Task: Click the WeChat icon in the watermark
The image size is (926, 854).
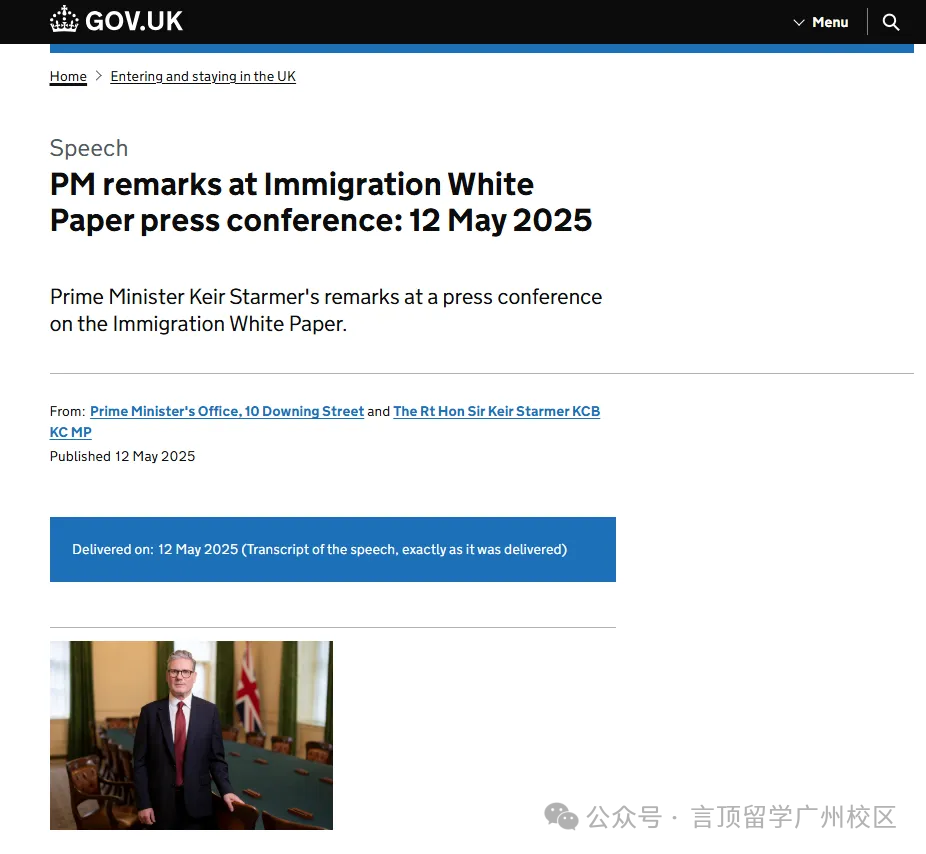Action: (x=561, y=817)
